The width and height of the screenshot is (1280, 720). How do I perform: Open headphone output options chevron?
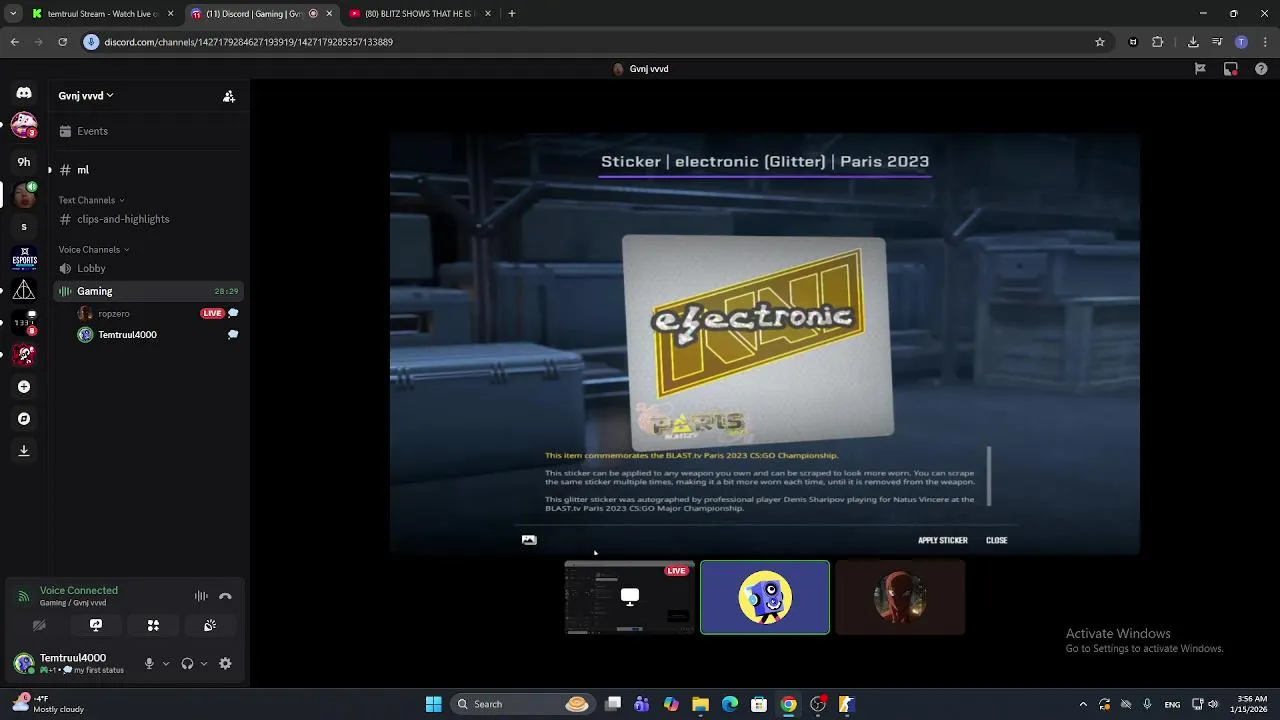(x=204, y=664)
